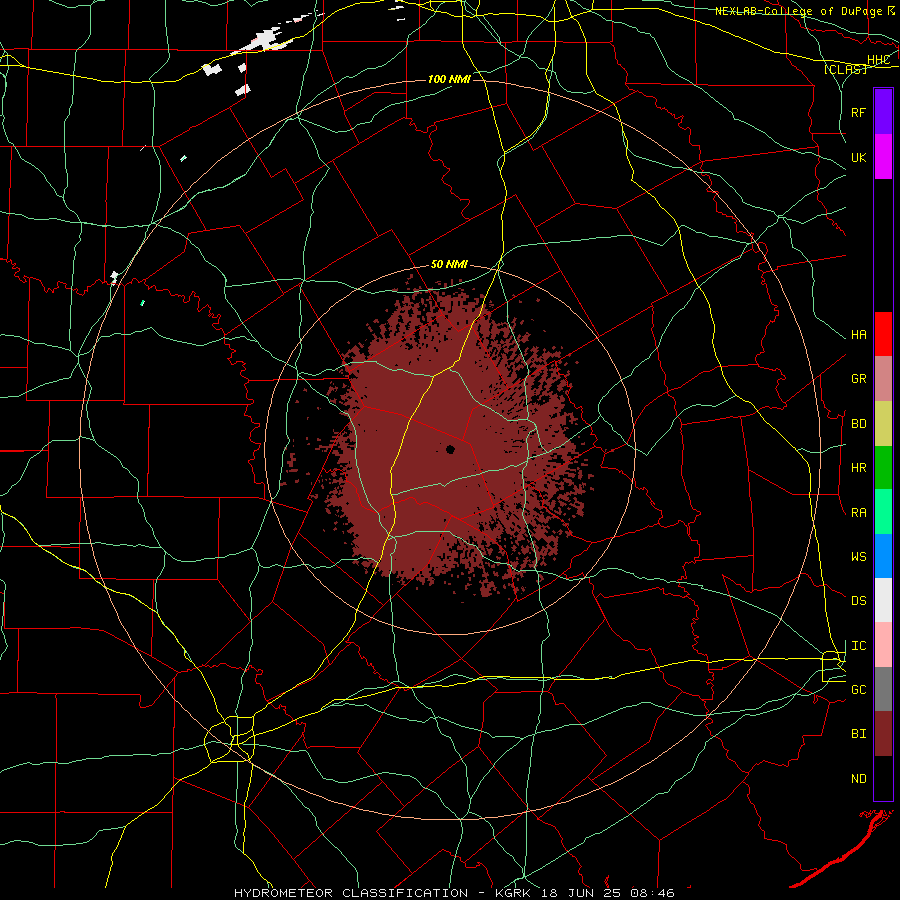The height and width of the screenshot is (900, 900).
Task: Click the black radar site dot
Action: pyautogui.click(x=451, y=449)
